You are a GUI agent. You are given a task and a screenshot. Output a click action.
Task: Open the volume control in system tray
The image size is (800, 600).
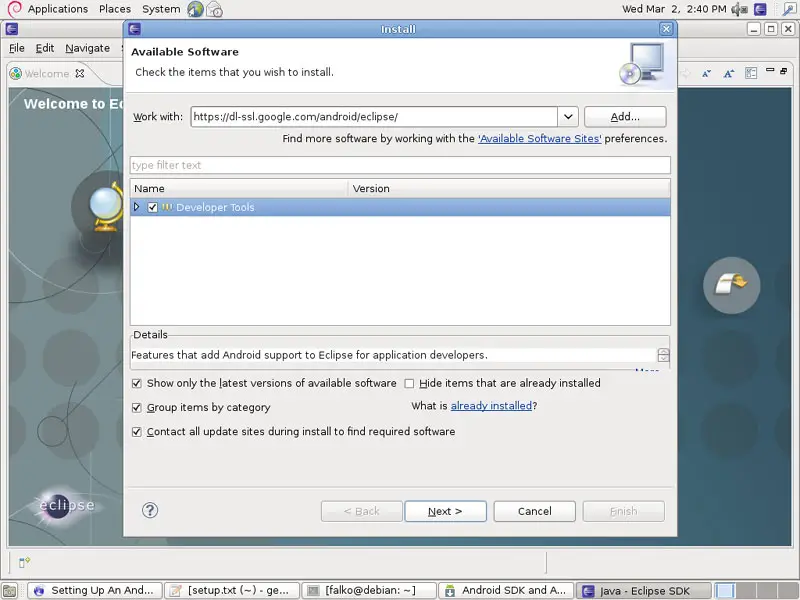[x=739, y=9]
